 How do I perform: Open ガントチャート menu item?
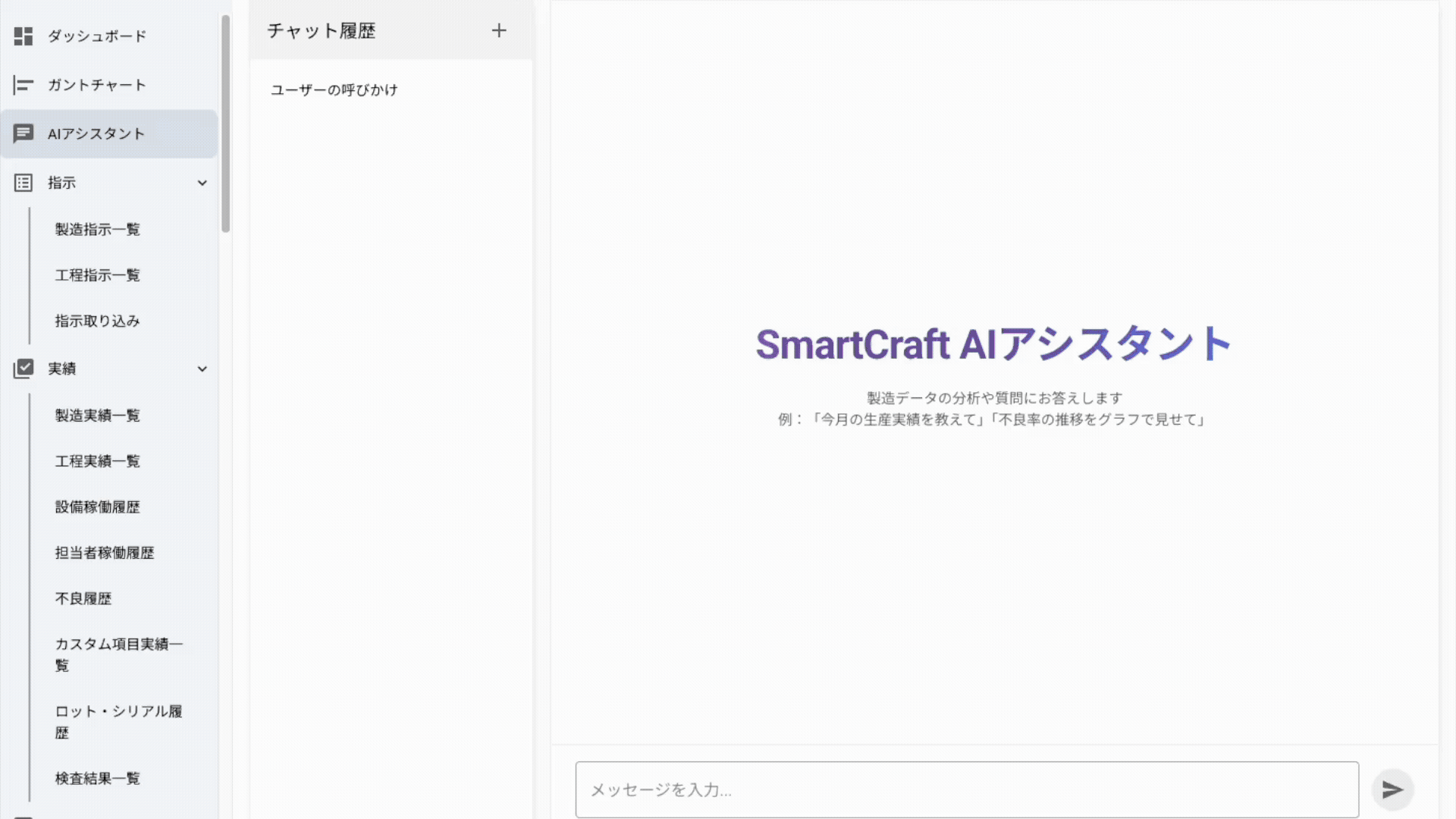tap(97, 85)
